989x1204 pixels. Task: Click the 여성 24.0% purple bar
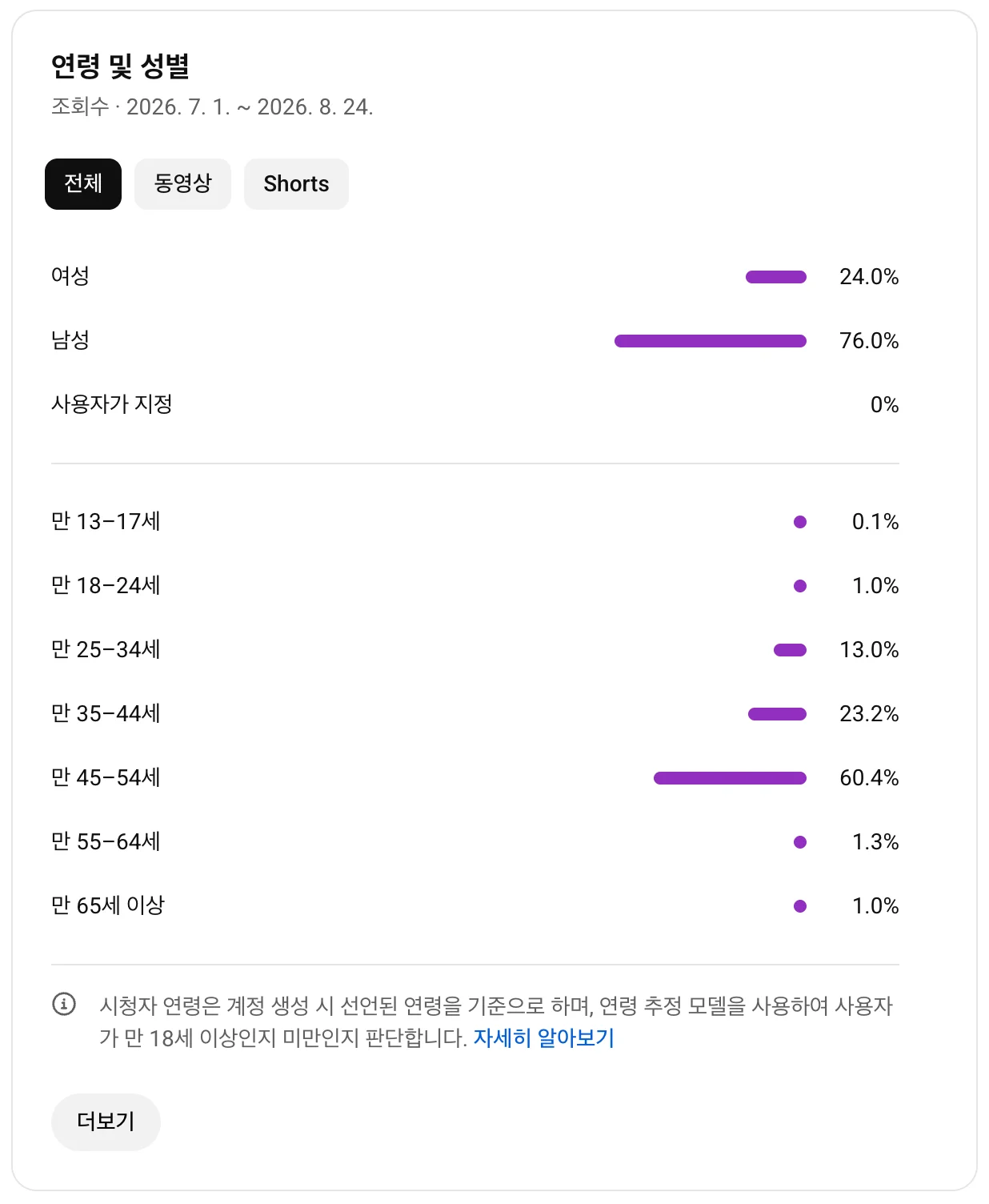(776, 277)
